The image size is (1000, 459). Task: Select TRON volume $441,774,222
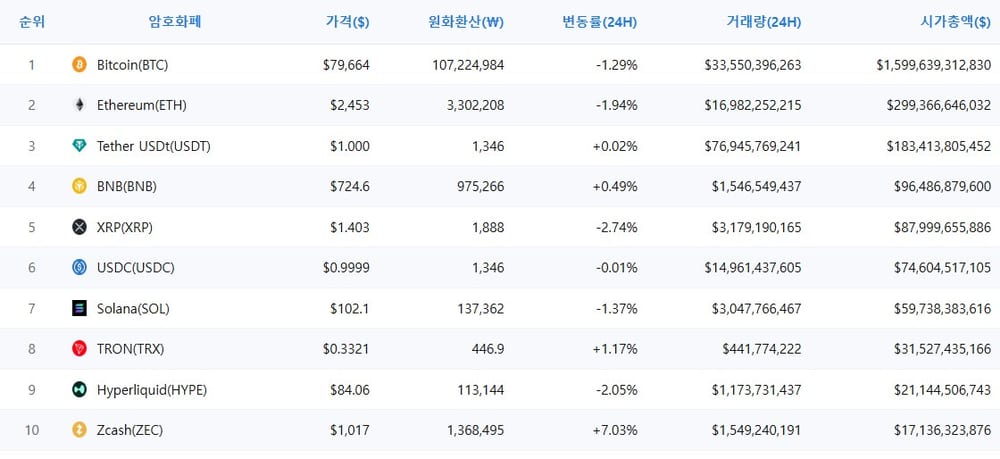tap(762, 349)
